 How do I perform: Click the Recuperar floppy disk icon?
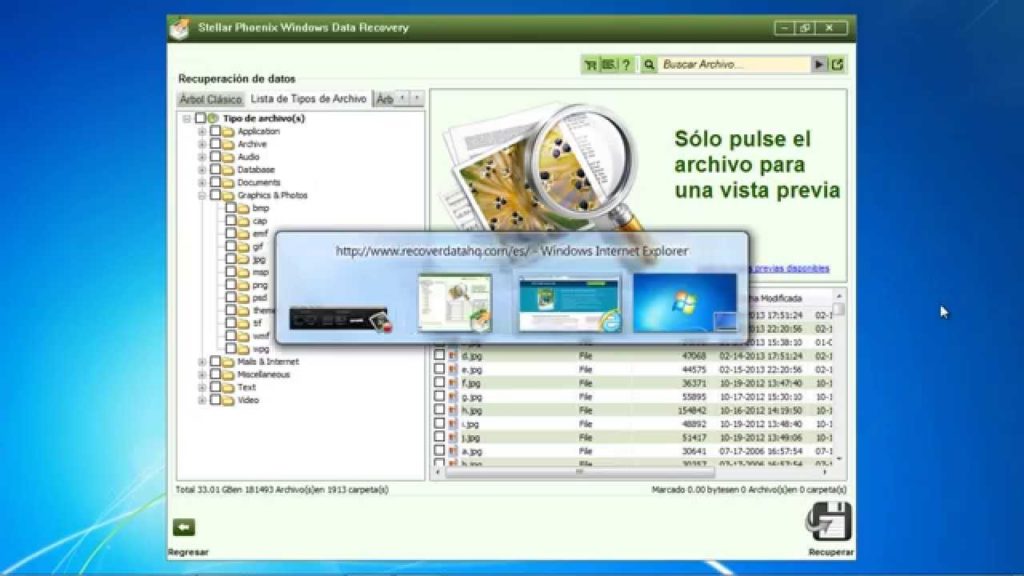(x=829, y=522)
